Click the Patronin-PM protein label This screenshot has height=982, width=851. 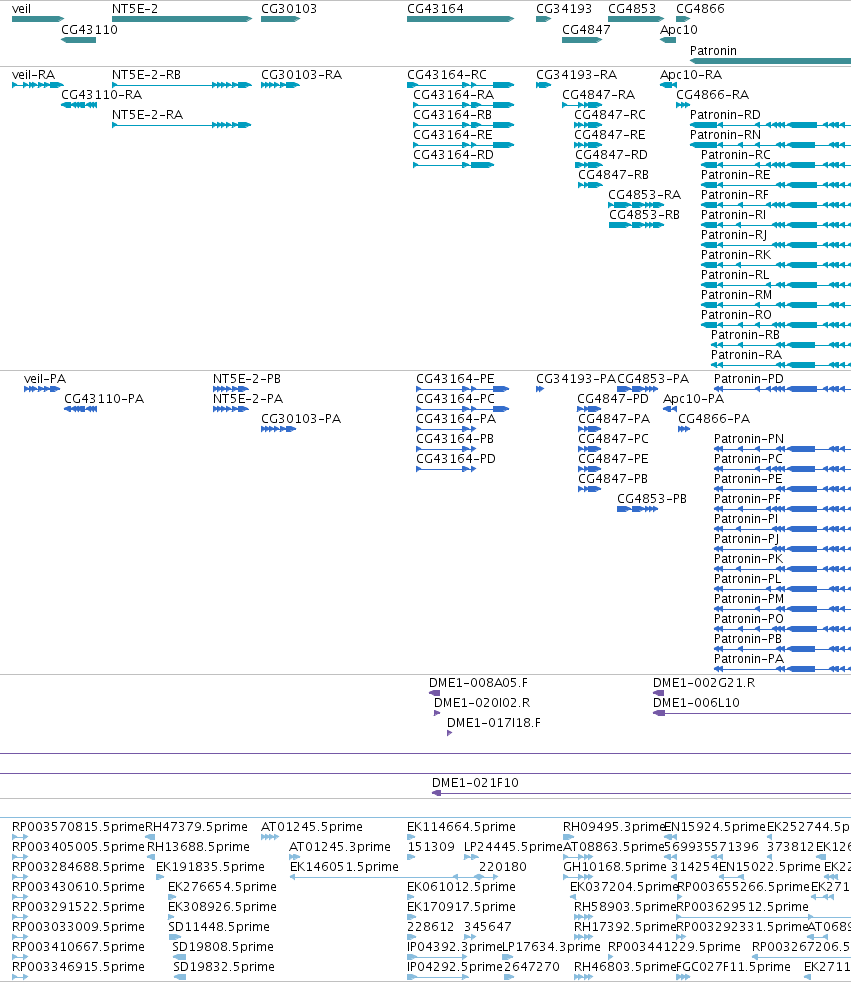[749, 599]
